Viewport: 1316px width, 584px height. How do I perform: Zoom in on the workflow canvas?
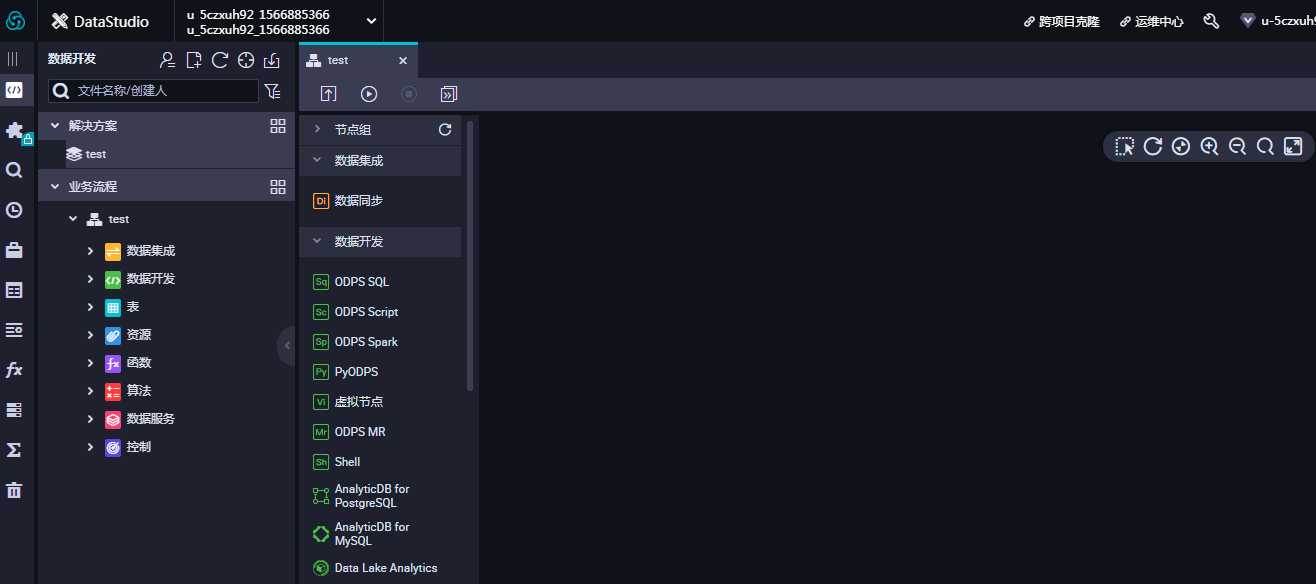(x=1209, y=147)
